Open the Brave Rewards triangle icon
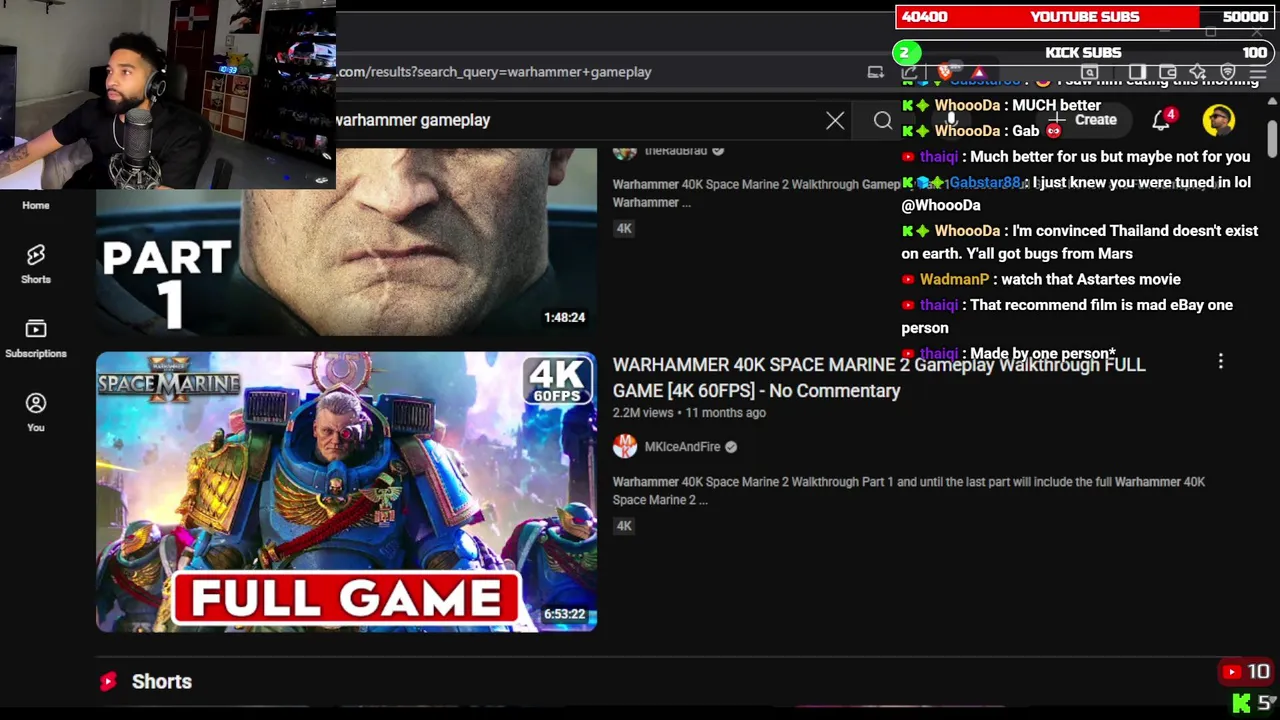1280x720 pixels. tap(979, 72)
